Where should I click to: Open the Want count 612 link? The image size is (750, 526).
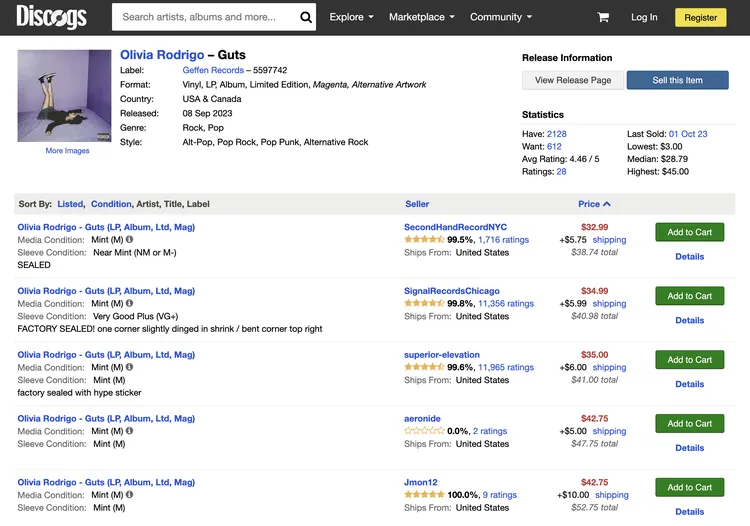tap(554, 146)
